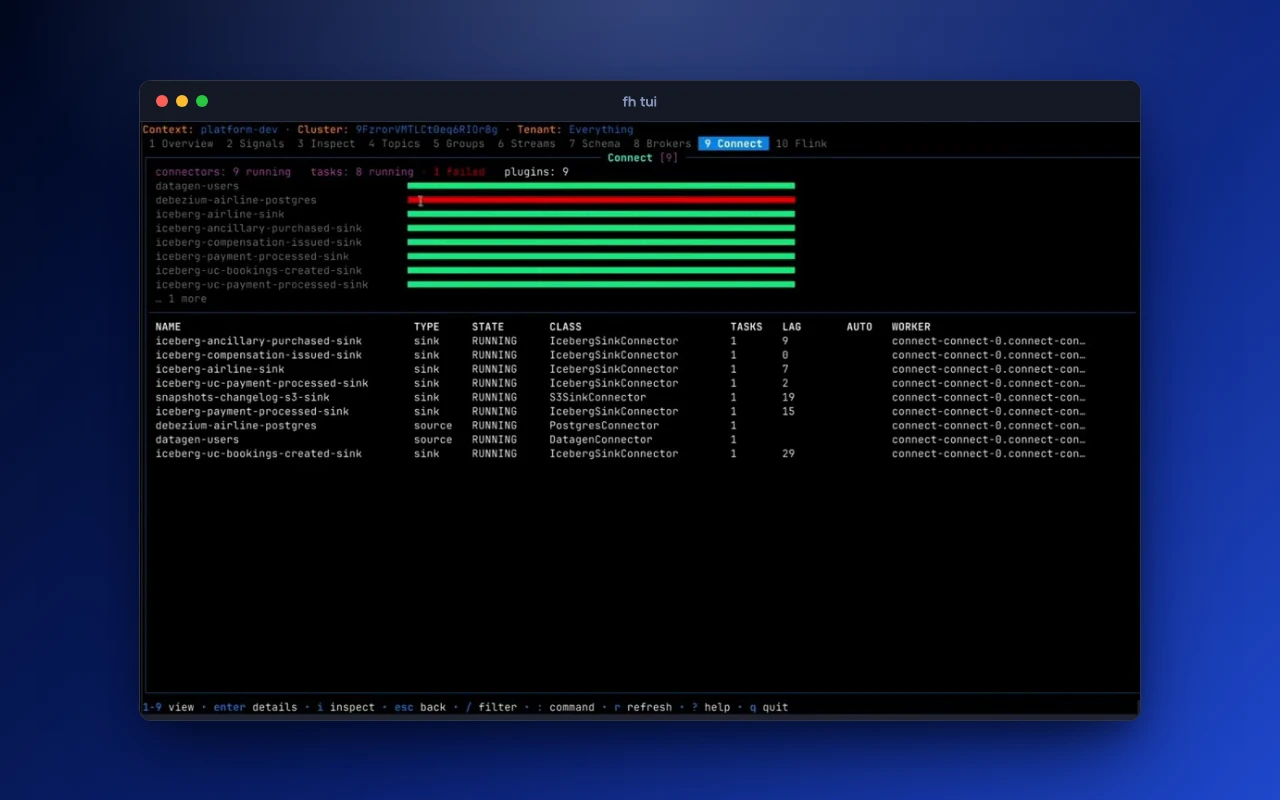Click the green zoom window button
This screenshot has width=1280, height=800.
(202, 101)
